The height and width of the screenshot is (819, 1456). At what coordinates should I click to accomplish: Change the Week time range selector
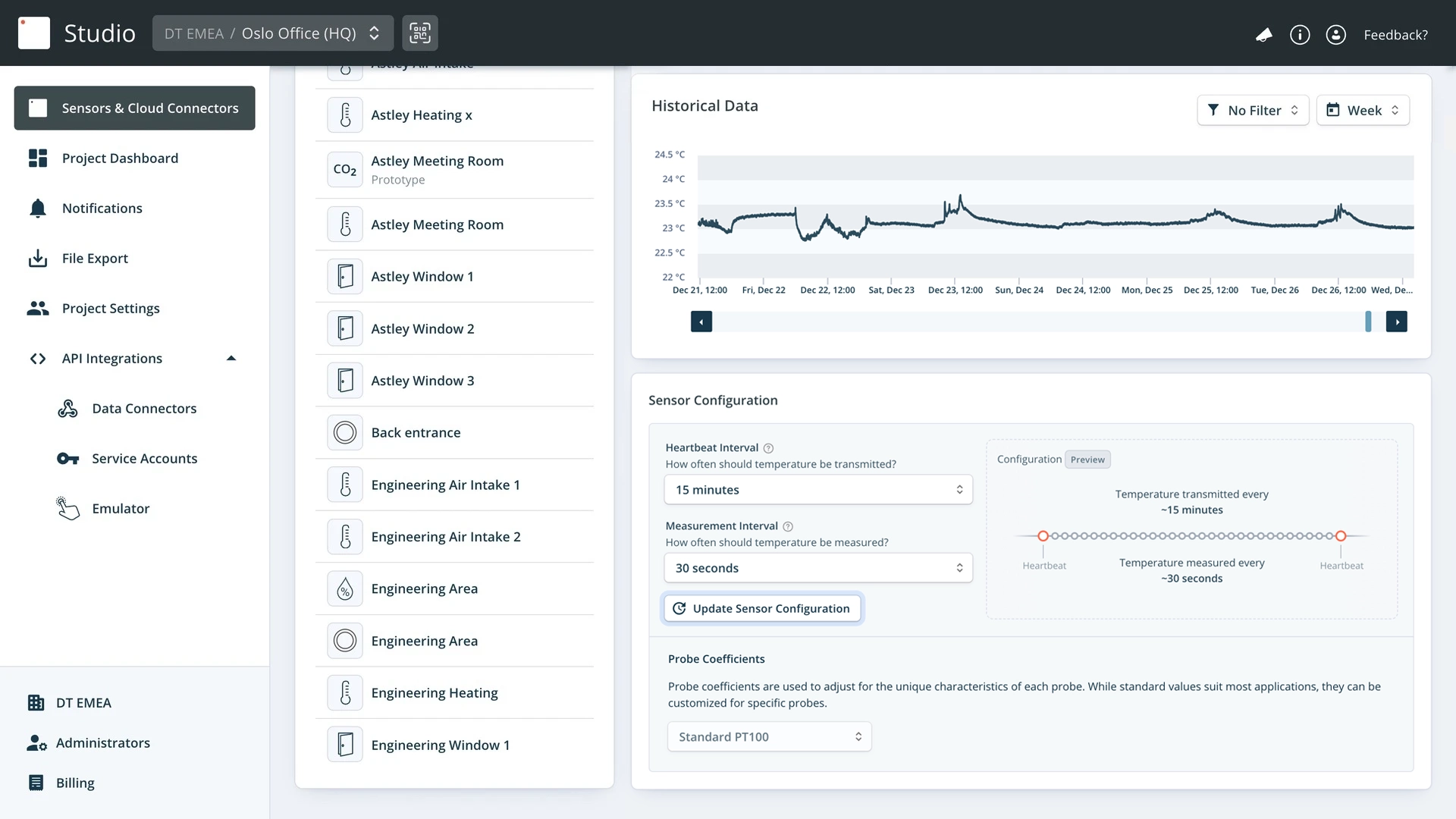point(1363,111)
